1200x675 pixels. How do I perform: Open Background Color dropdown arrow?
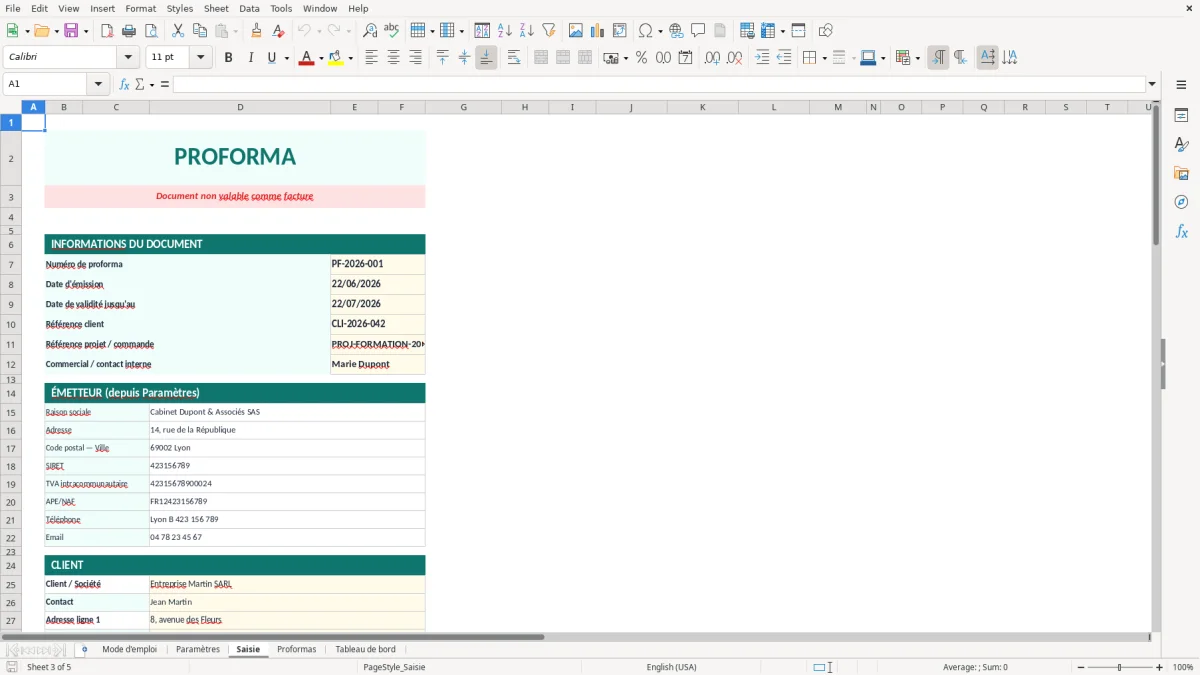coord(350,58)
